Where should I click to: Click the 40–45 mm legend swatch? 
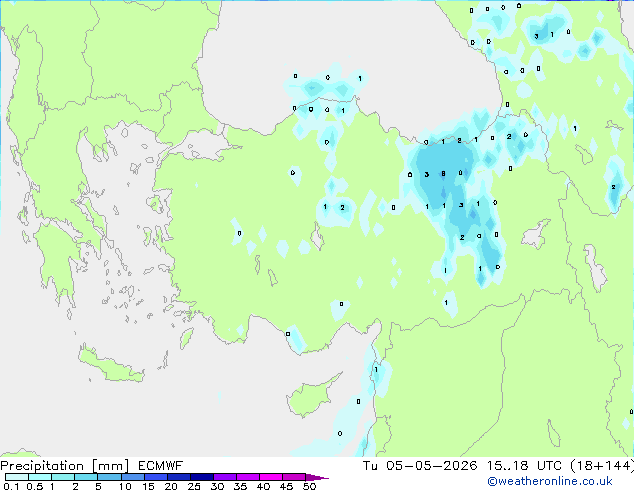pyautogui.click(x=271, y=477)
